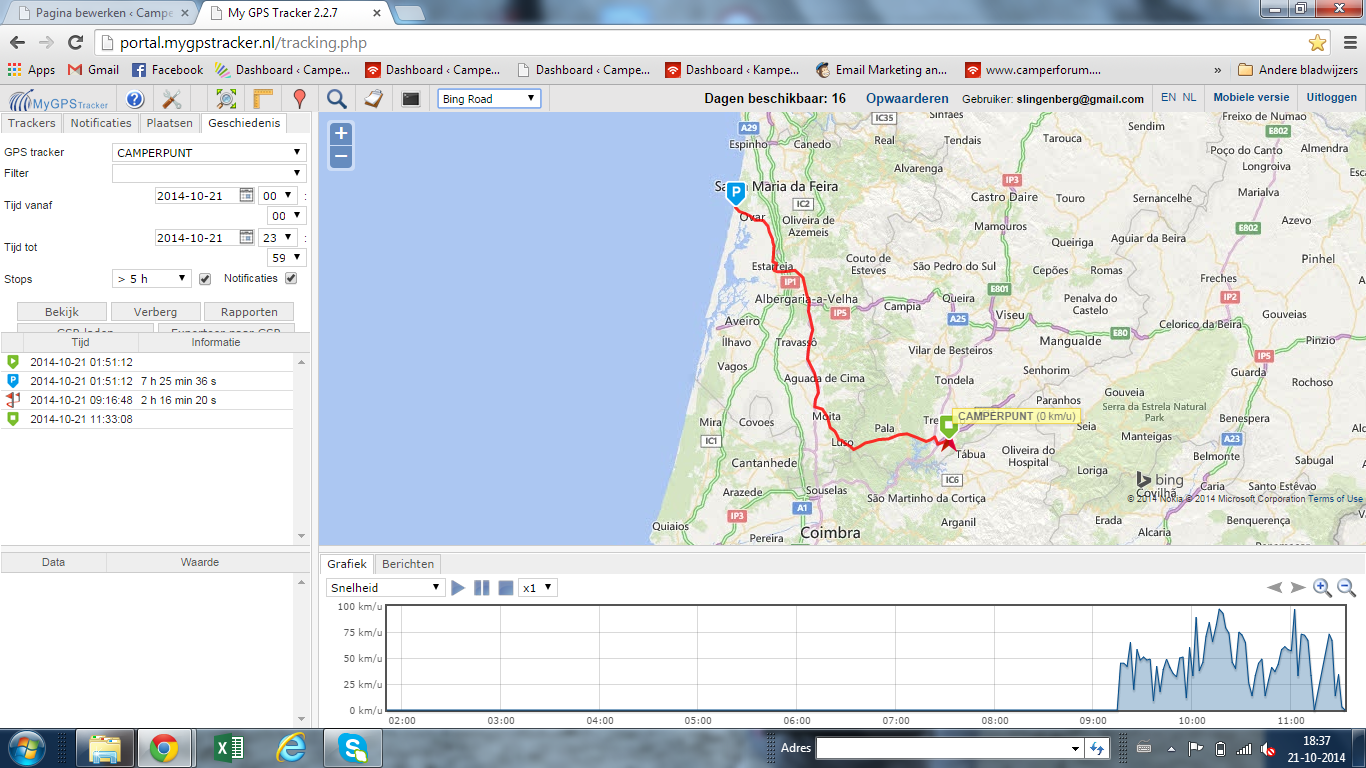
Task: Click the Tijd vanaf date input field
Action: tap(196, 196)
